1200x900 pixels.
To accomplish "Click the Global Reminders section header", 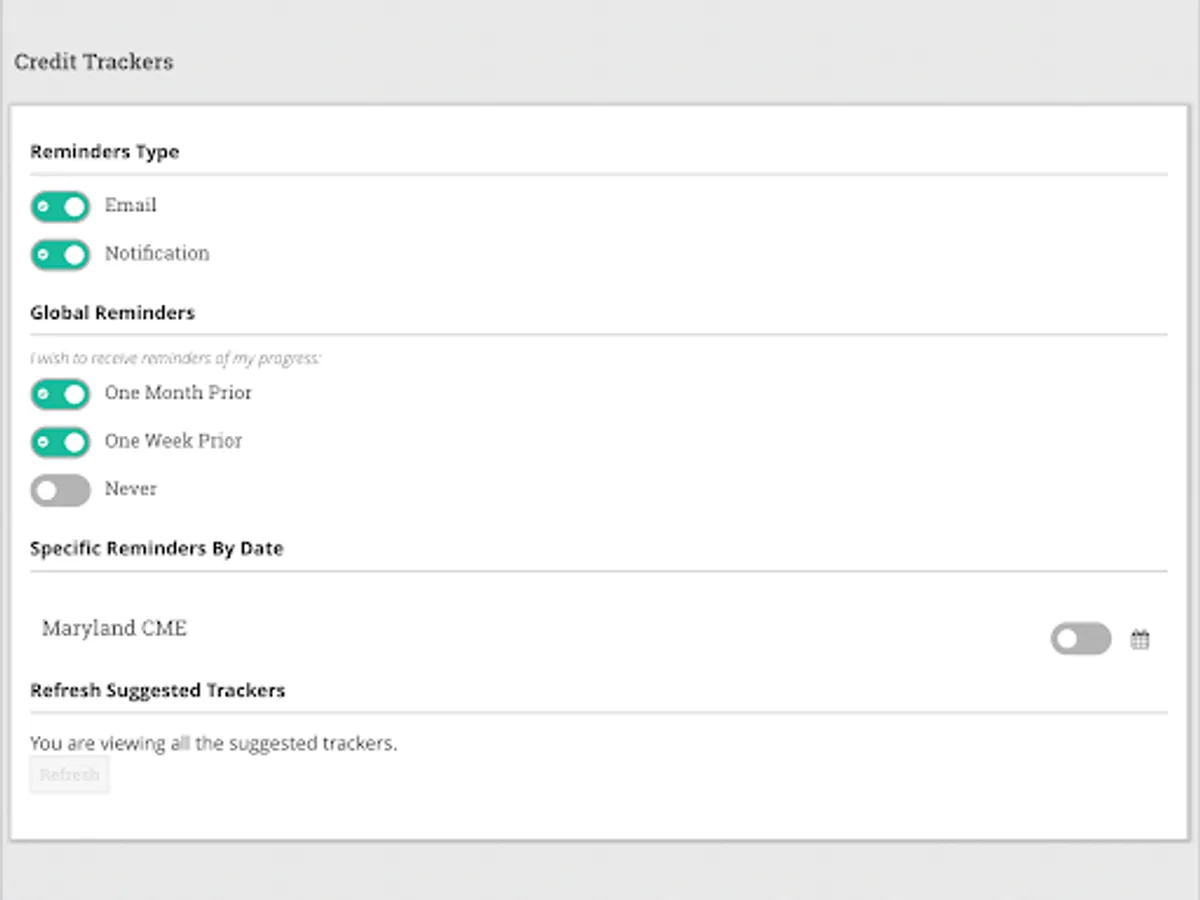I will coord(112,312).
